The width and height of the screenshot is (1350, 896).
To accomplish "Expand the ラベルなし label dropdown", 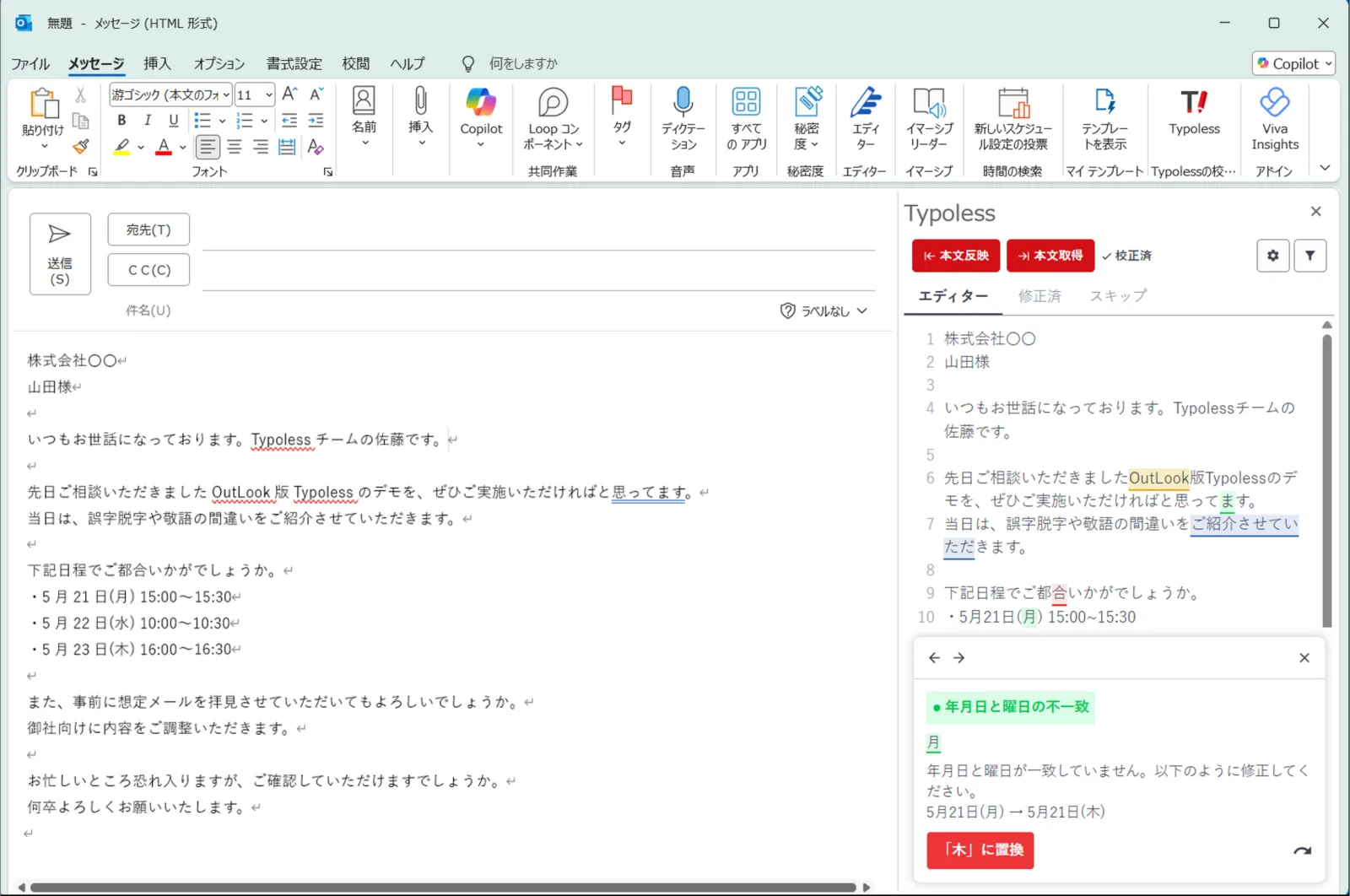I will (x=823, y=311).
